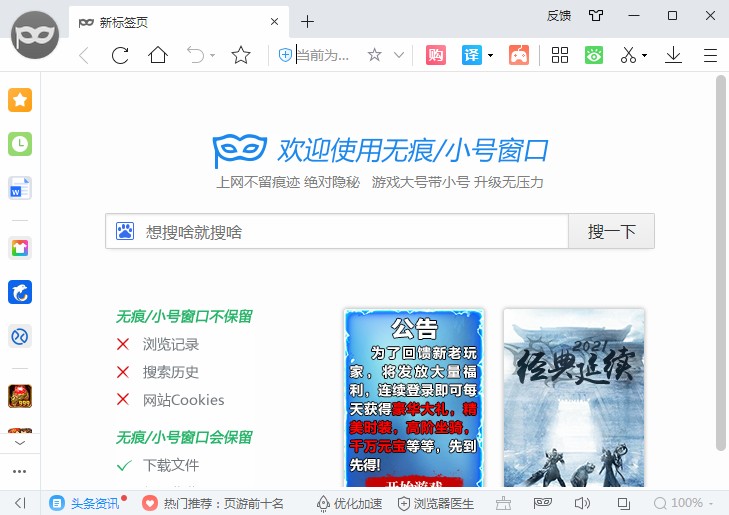
Task: Open the green clock history sidebar icon
Action: (x=20, y=144)
